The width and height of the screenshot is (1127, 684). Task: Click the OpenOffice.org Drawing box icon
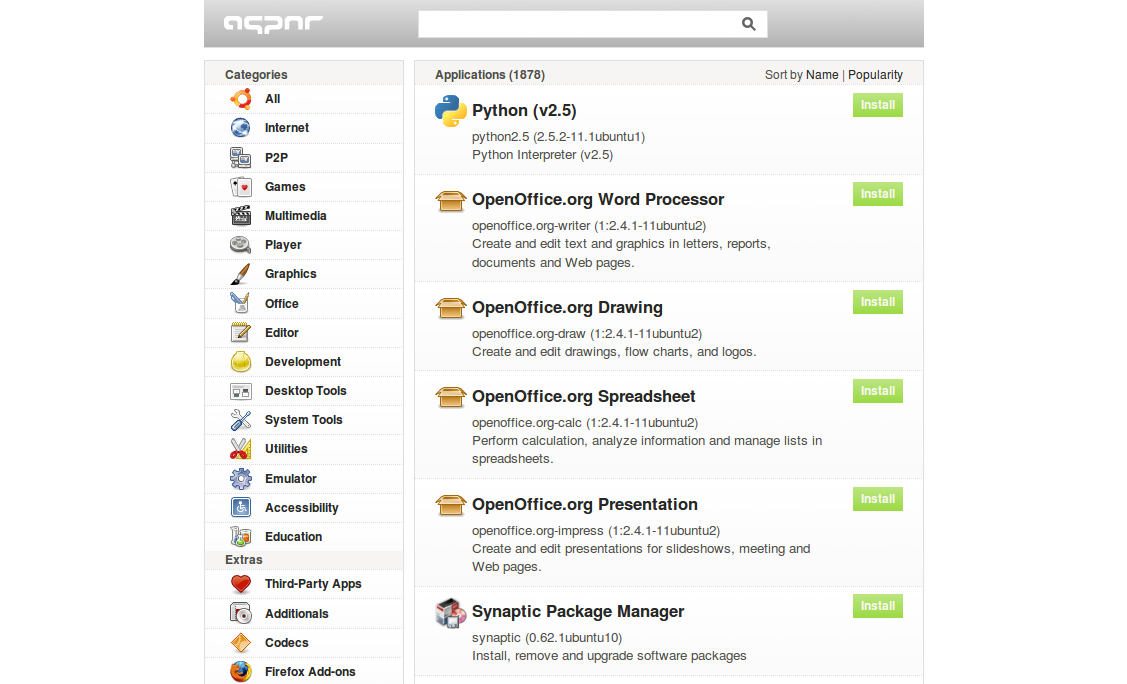451,308
